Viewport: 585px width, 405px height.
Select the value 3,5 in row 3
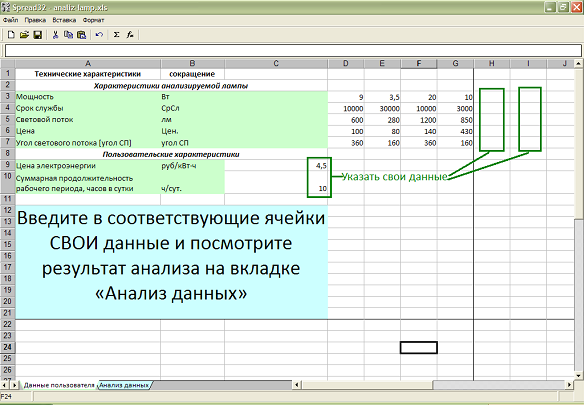coord(382,97)
